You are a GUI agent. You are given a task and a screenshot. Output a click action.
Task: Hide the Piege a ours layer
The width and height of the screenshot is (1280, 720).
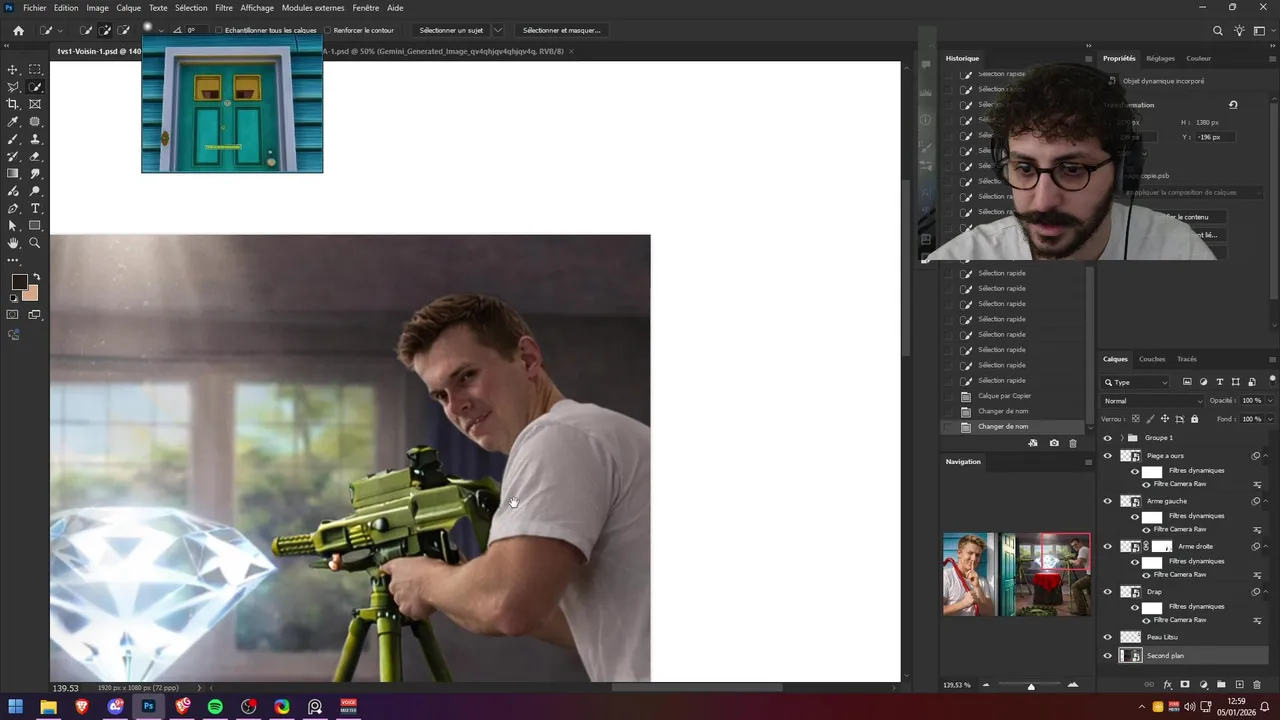point(1107,456)
